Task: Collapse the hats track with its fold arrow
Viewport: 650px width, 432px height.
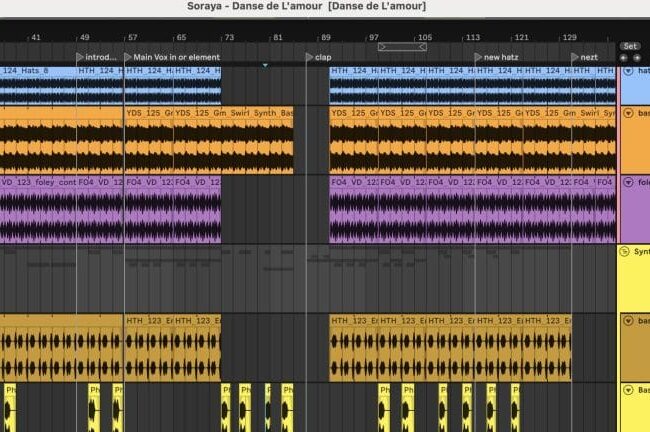Action: coord(628,71)
